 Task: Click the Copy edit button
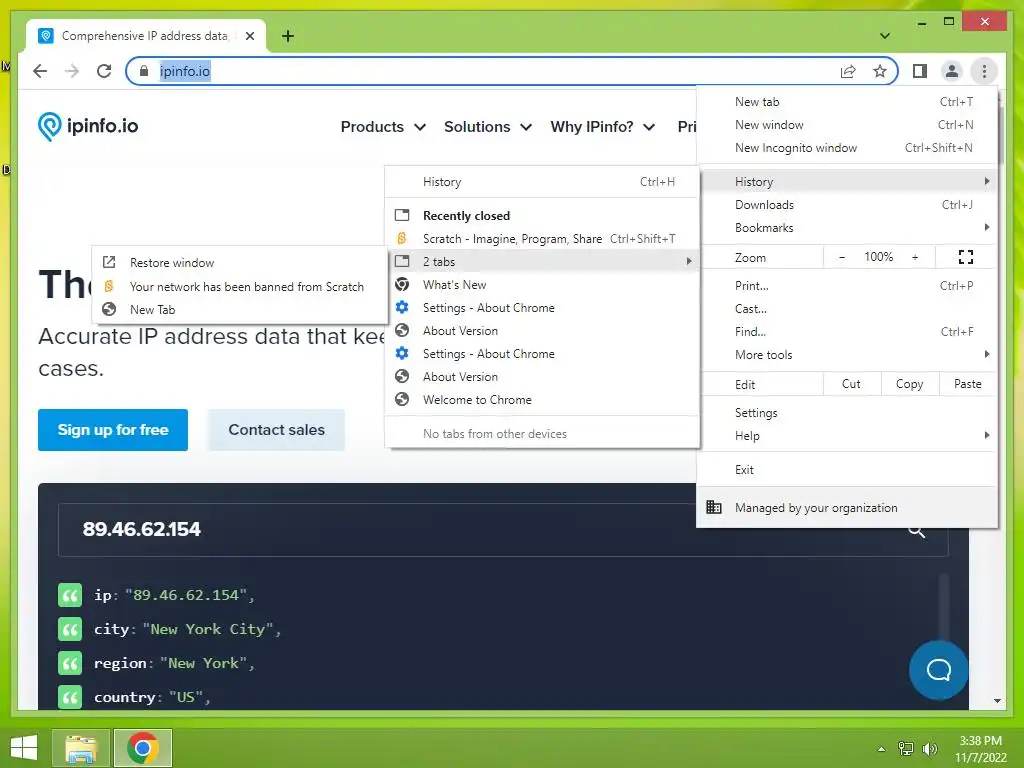[910, 384]
